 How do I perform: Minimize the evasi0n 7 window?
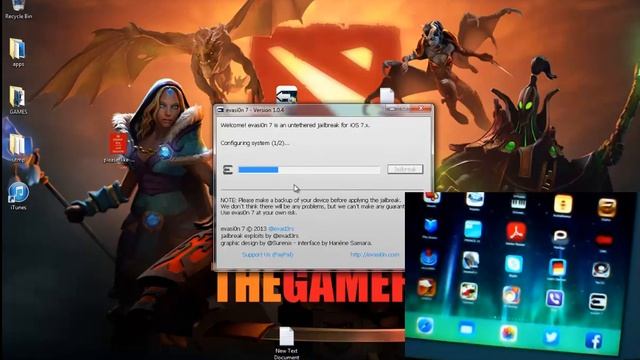391,108
